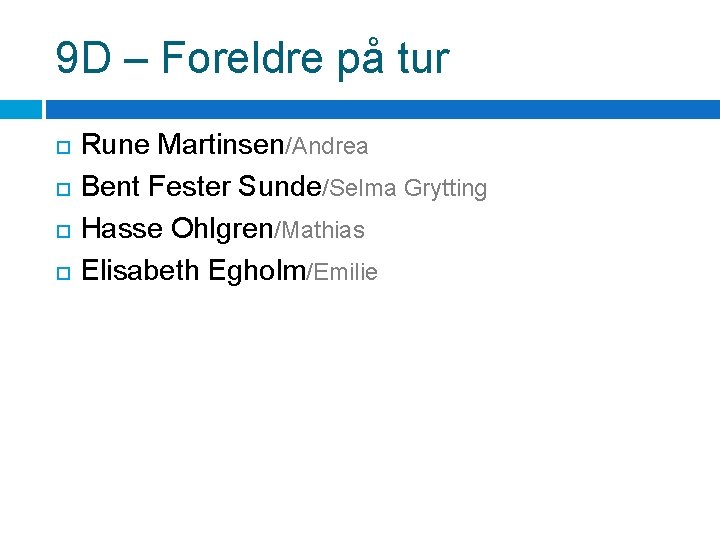Click the dark blue horizontal divider bar
The width and height of the screenshot is (720, 540).
pyautogui.click(x=383, y=109)
